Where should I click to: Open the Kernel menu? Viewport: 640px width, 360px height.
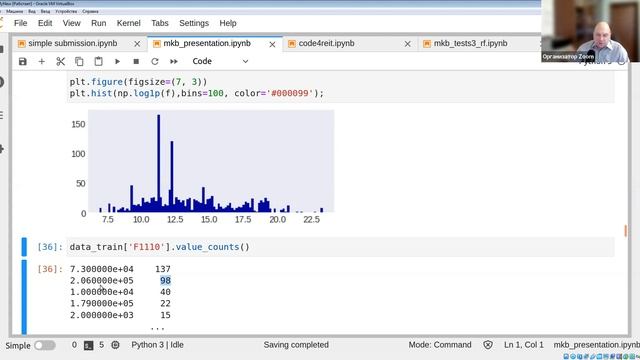point(129,23)
